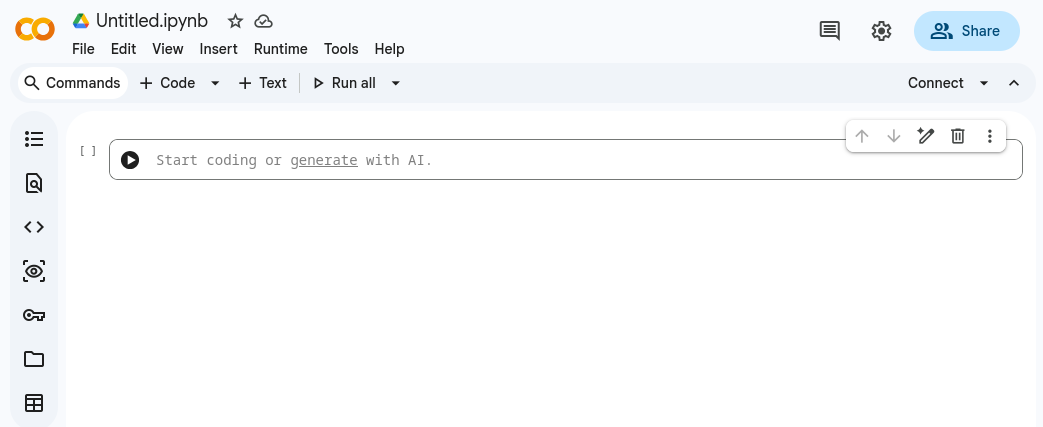Expand the Run all dropdown arrow

coord(395,83)
